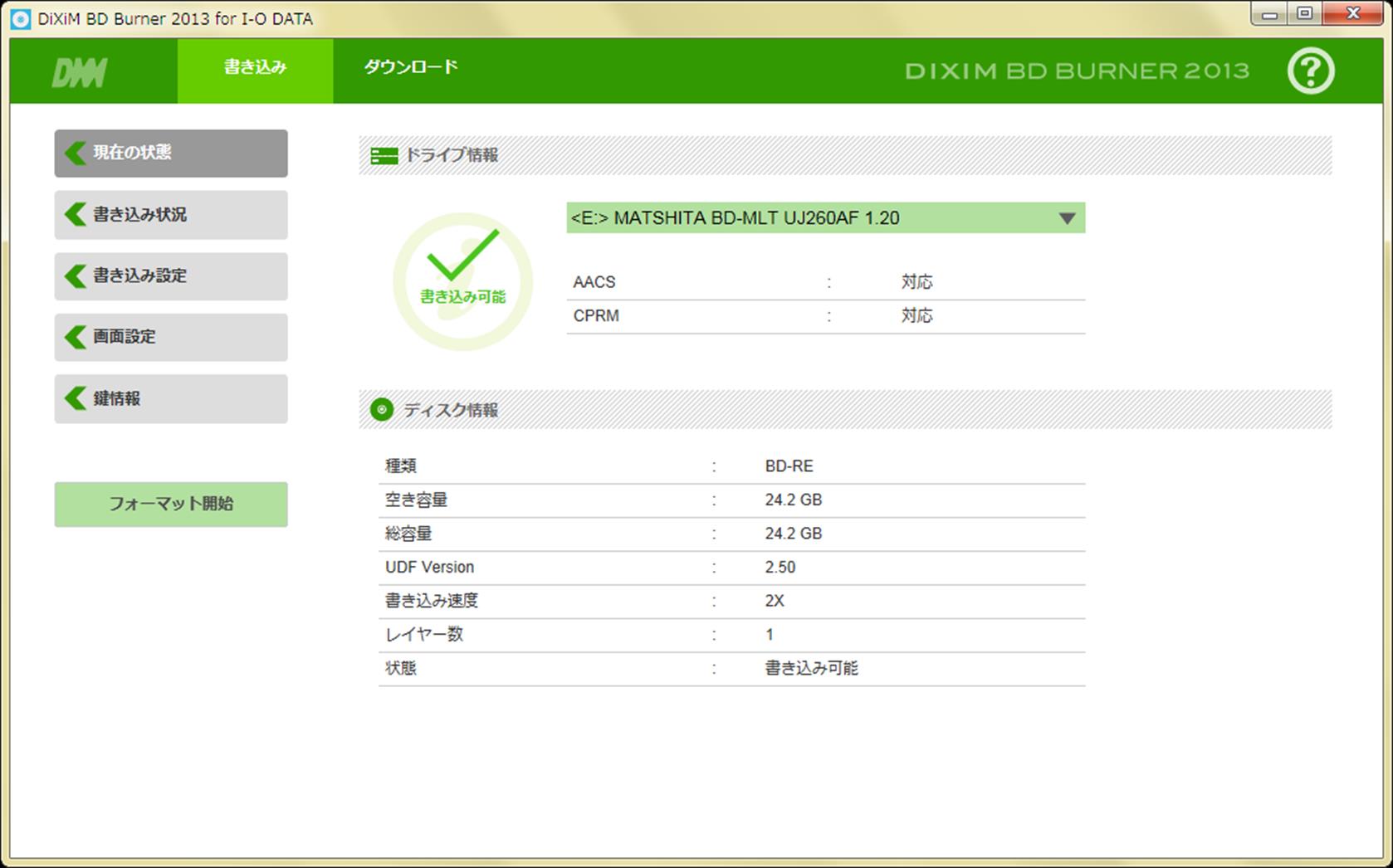This screenshot has height=868, width=1393.
Task: Open the 画面設定 sidebar item
Action: [x=171, y=337]
